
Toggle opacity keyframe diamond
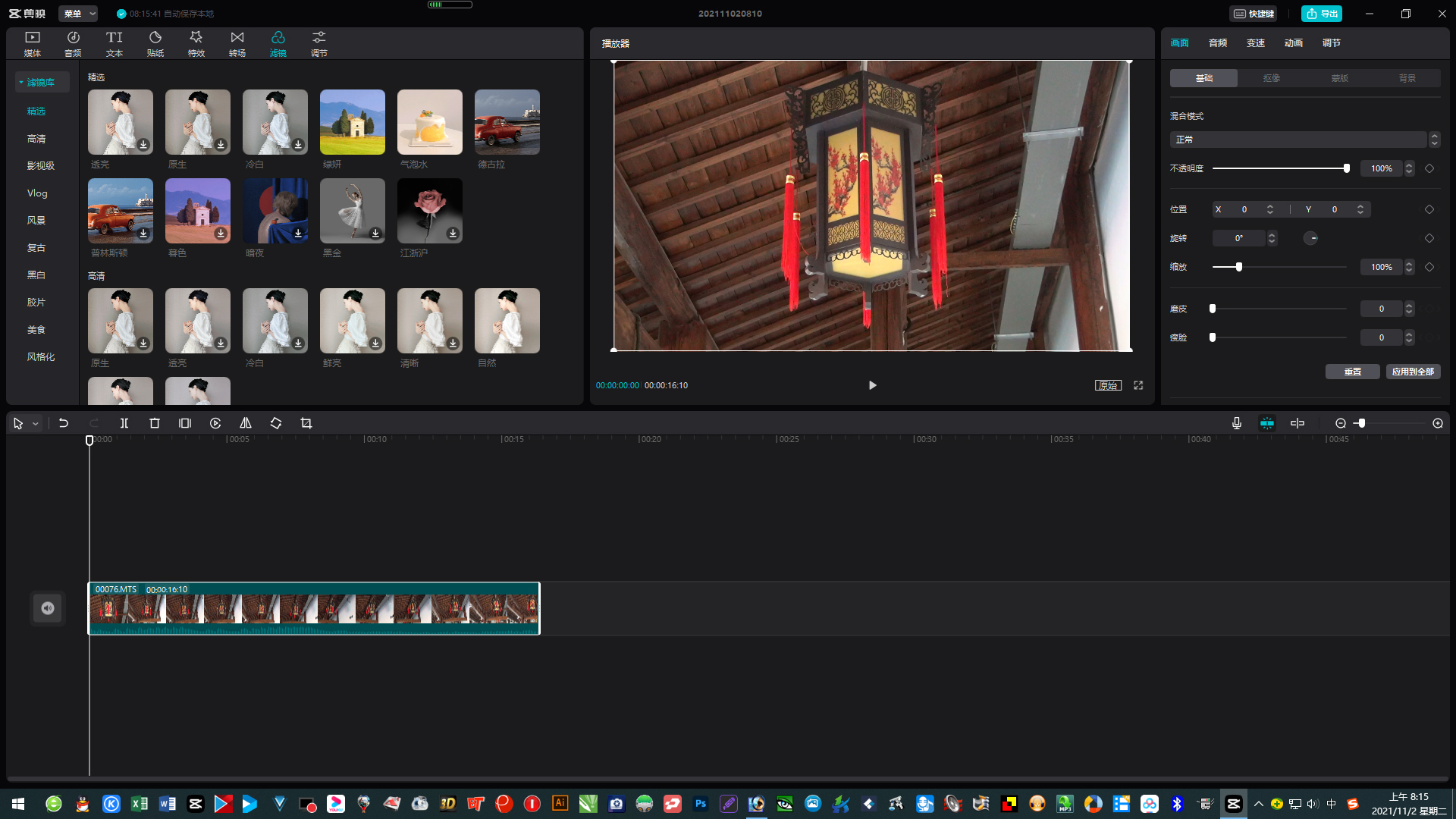(x=1429, y=168)
